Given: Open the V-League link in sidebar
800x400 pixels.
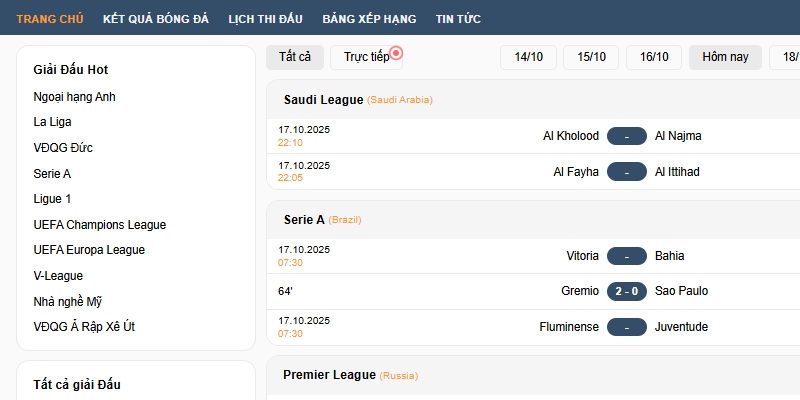Looking at the screenshot, I should click(58, 276).
